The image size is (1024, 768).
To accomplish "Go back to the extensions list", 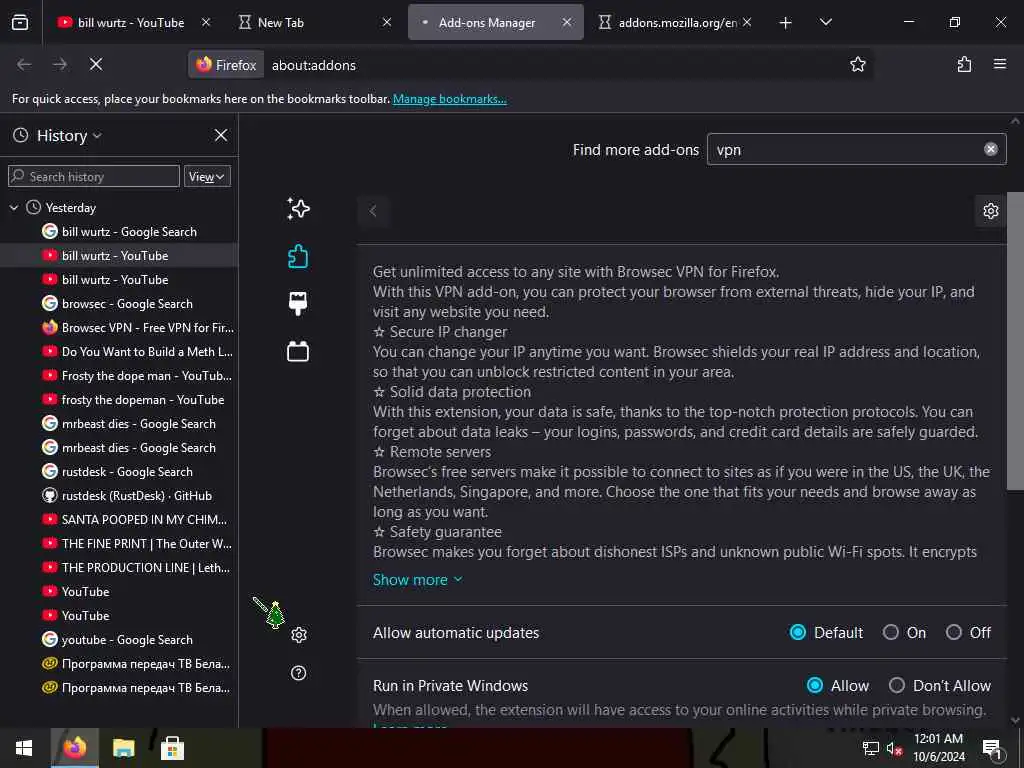I will (x=373, y=211).
